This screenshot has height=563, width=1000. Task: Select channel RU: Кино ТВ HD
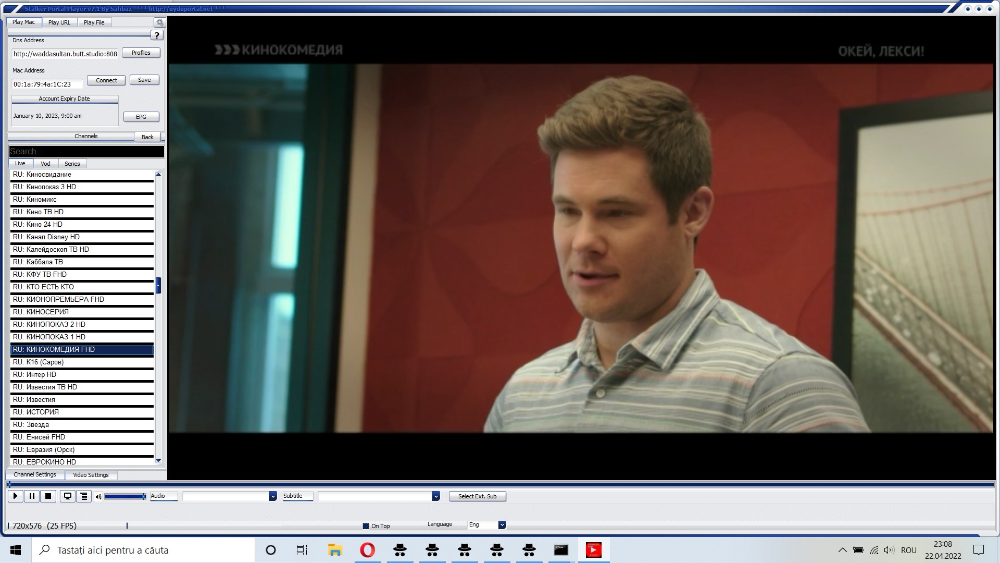coord(82,212)
